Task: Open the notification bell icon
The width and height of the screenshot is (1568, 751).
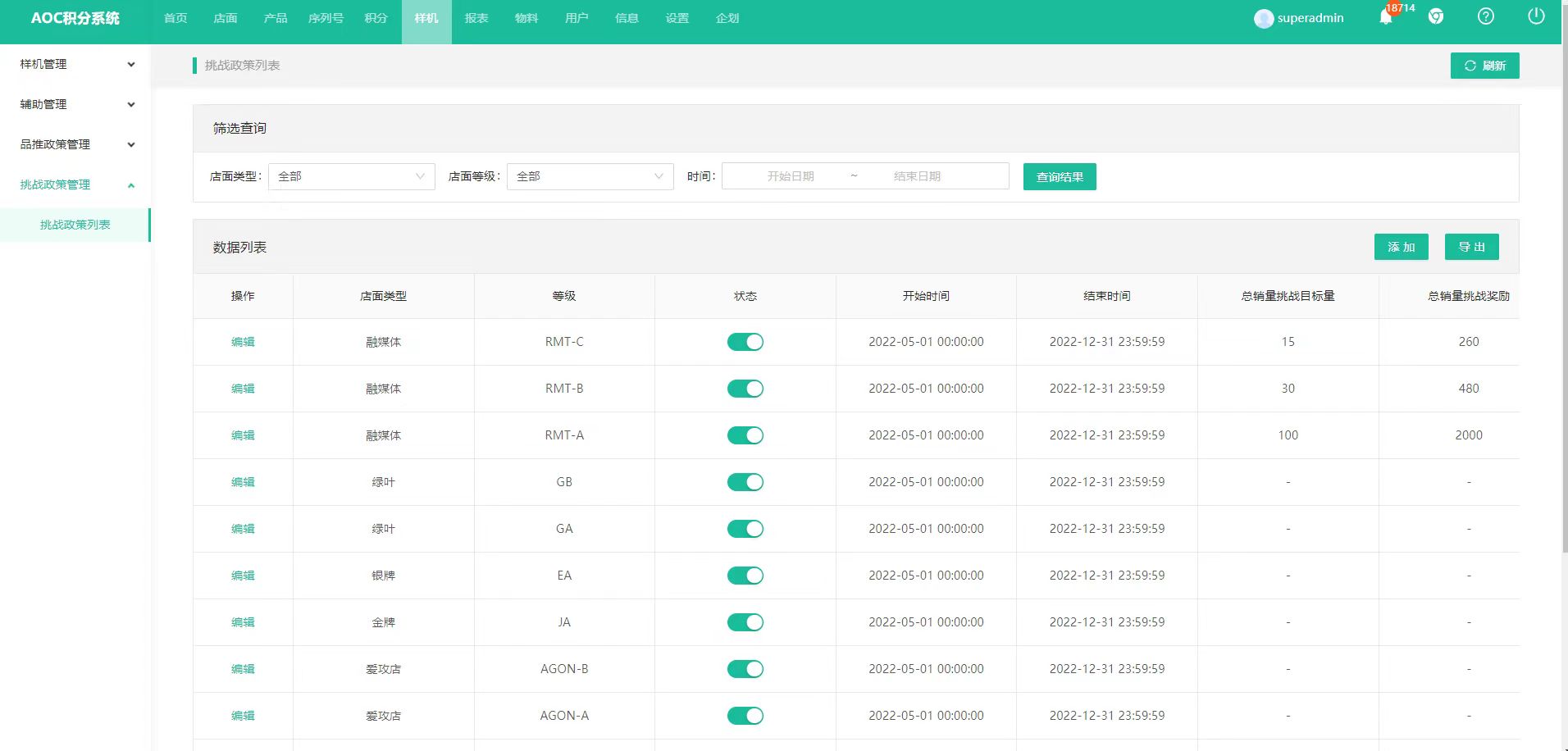Action: click(1386, 17)
